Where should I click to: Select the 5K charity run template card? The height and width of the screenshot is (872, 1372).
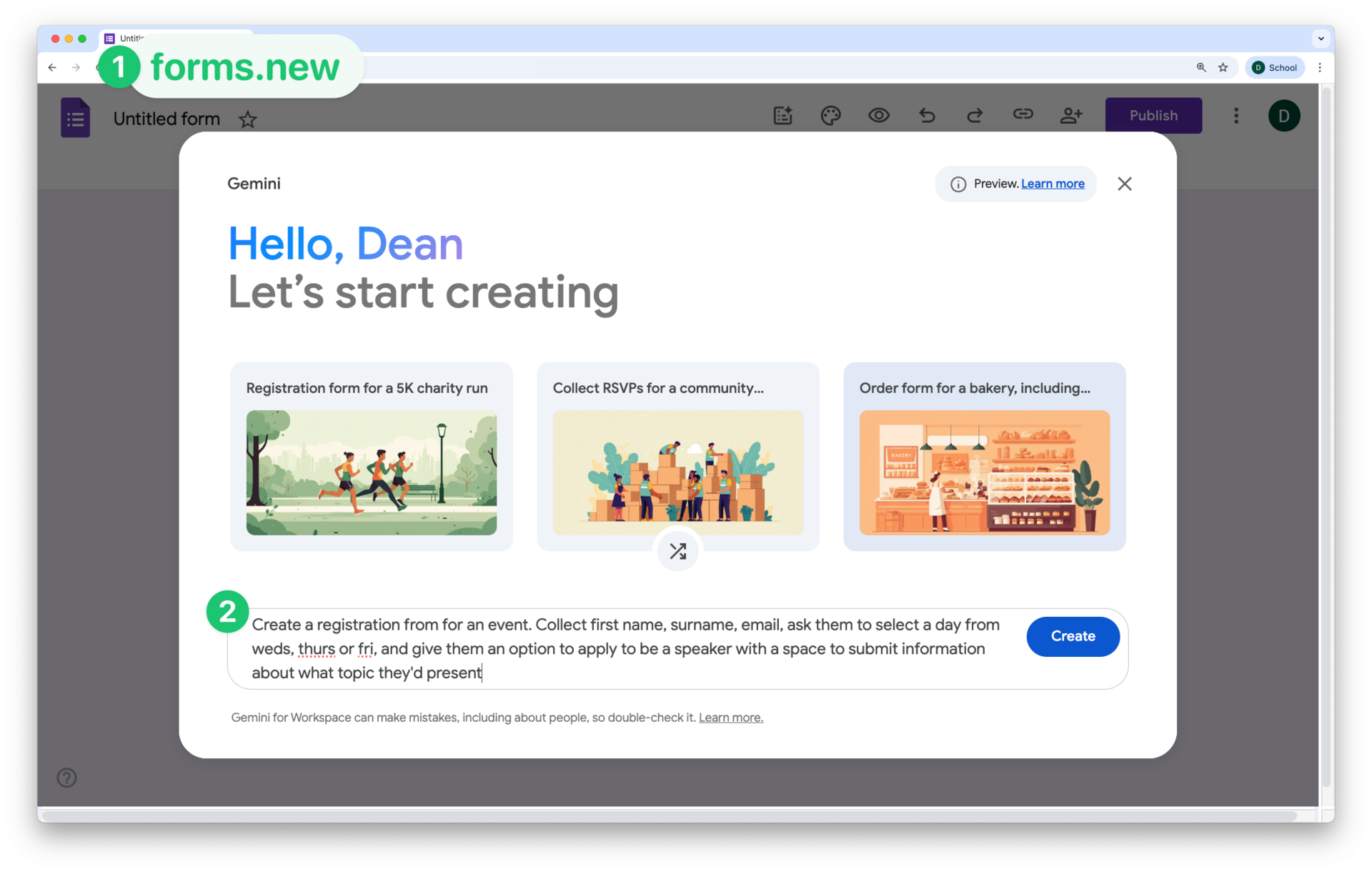[371, 457]
